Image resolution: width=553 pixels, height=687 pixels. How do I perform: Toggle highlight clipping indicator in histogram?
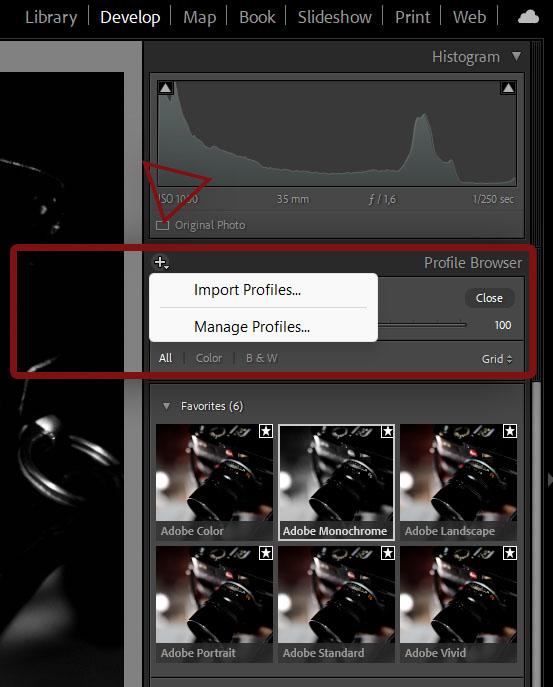pyautogui.click(x=508, y=88)
